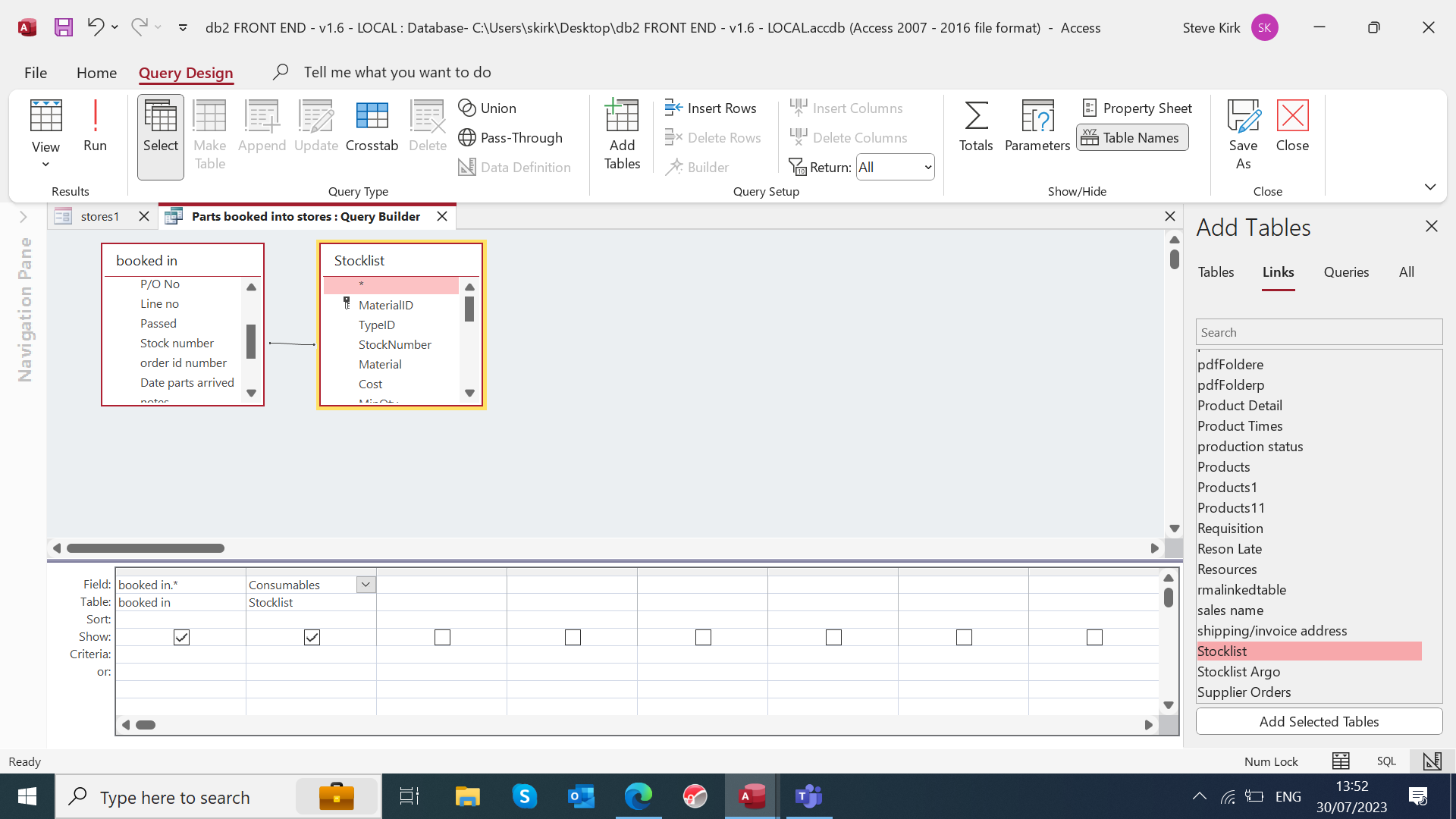Close the Add Tables pane
This screenshot has height=819, width=1456.
pos(1431,226)
